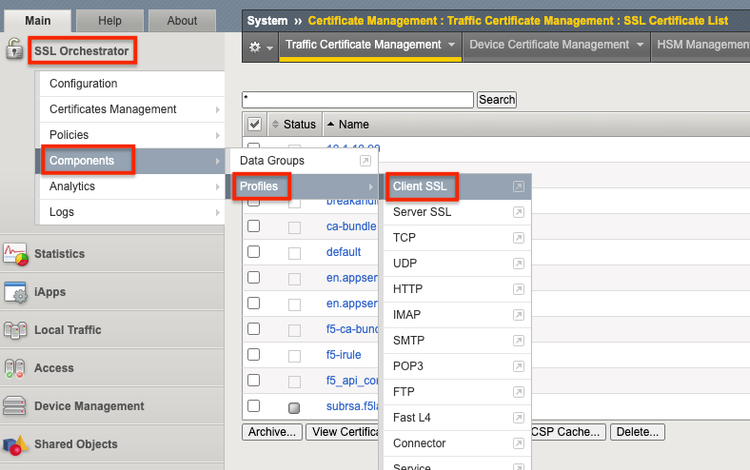The image size is (750, 470).
Task: Switch to the Help tab
Action: tap(109, 20)
